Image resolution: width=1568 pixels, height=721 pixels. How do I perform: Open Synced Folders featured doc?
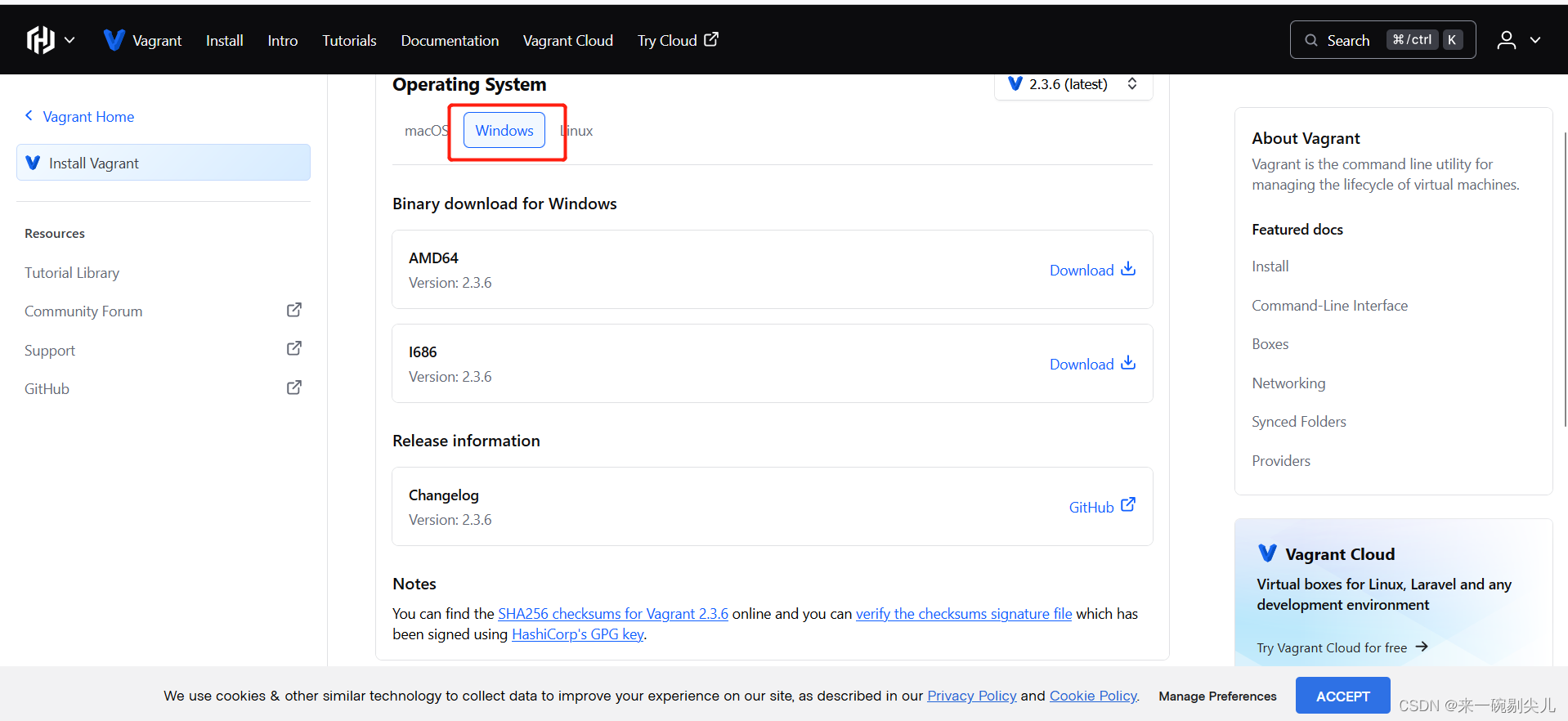coord(1299,421)
